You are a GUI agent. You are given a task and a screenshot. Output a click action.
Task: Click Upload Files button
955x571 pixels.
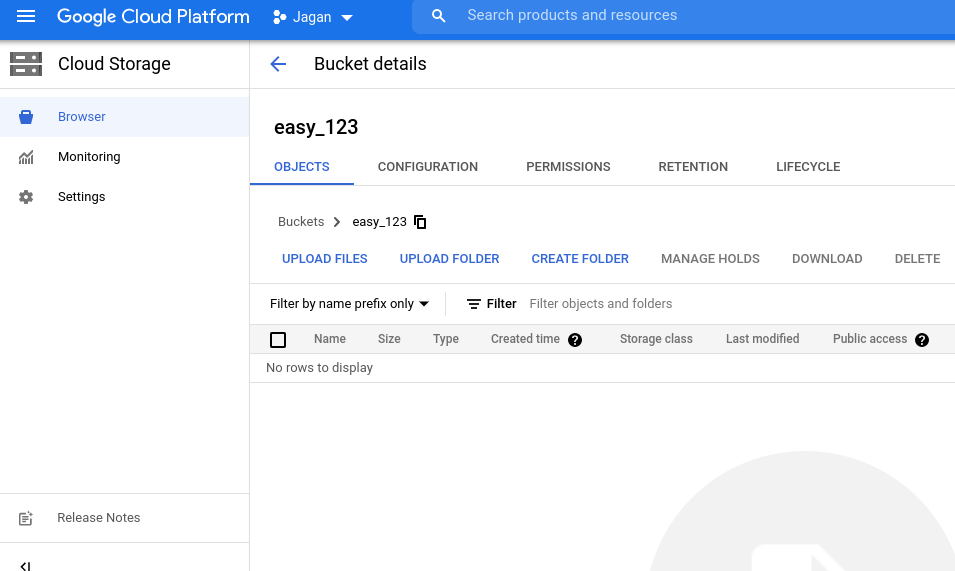(x=325, y=259)
